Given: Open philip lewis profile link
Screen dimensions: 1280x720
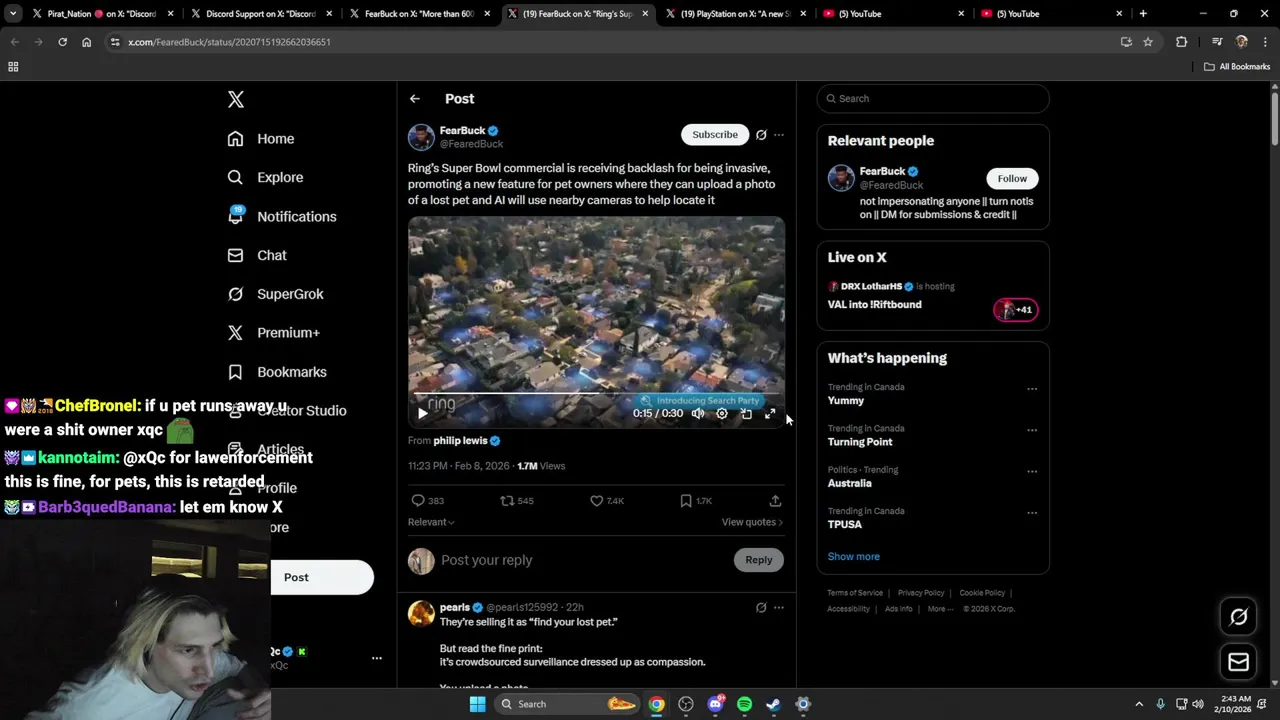Looking at the screenshot, I should [460, 440].
